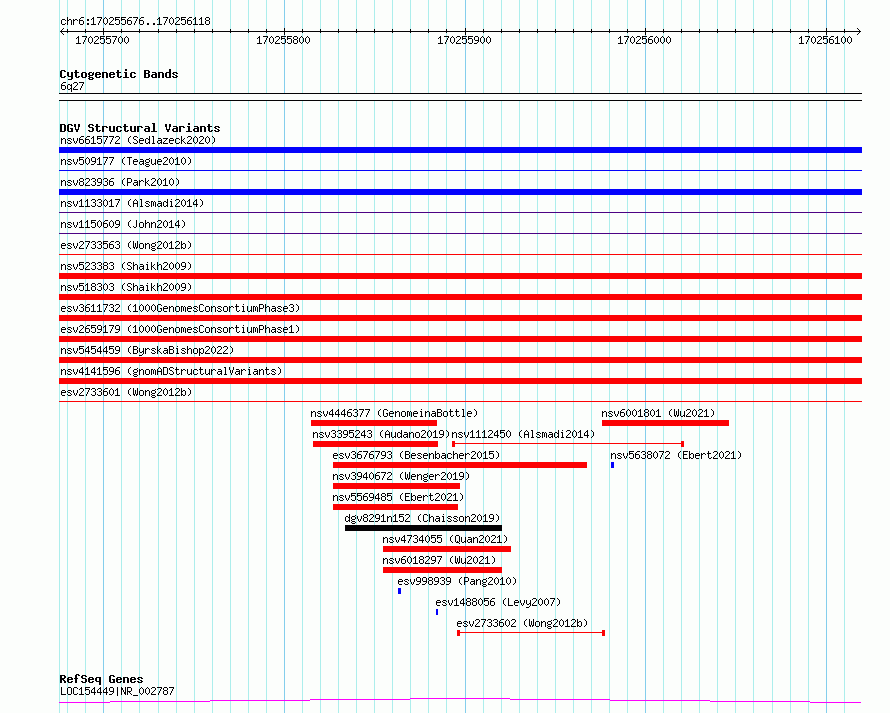The height and width of the screenshot is (713, 890).
Task: Click nsv5638072 (Ebert2021) label
Action: (676, 455)
